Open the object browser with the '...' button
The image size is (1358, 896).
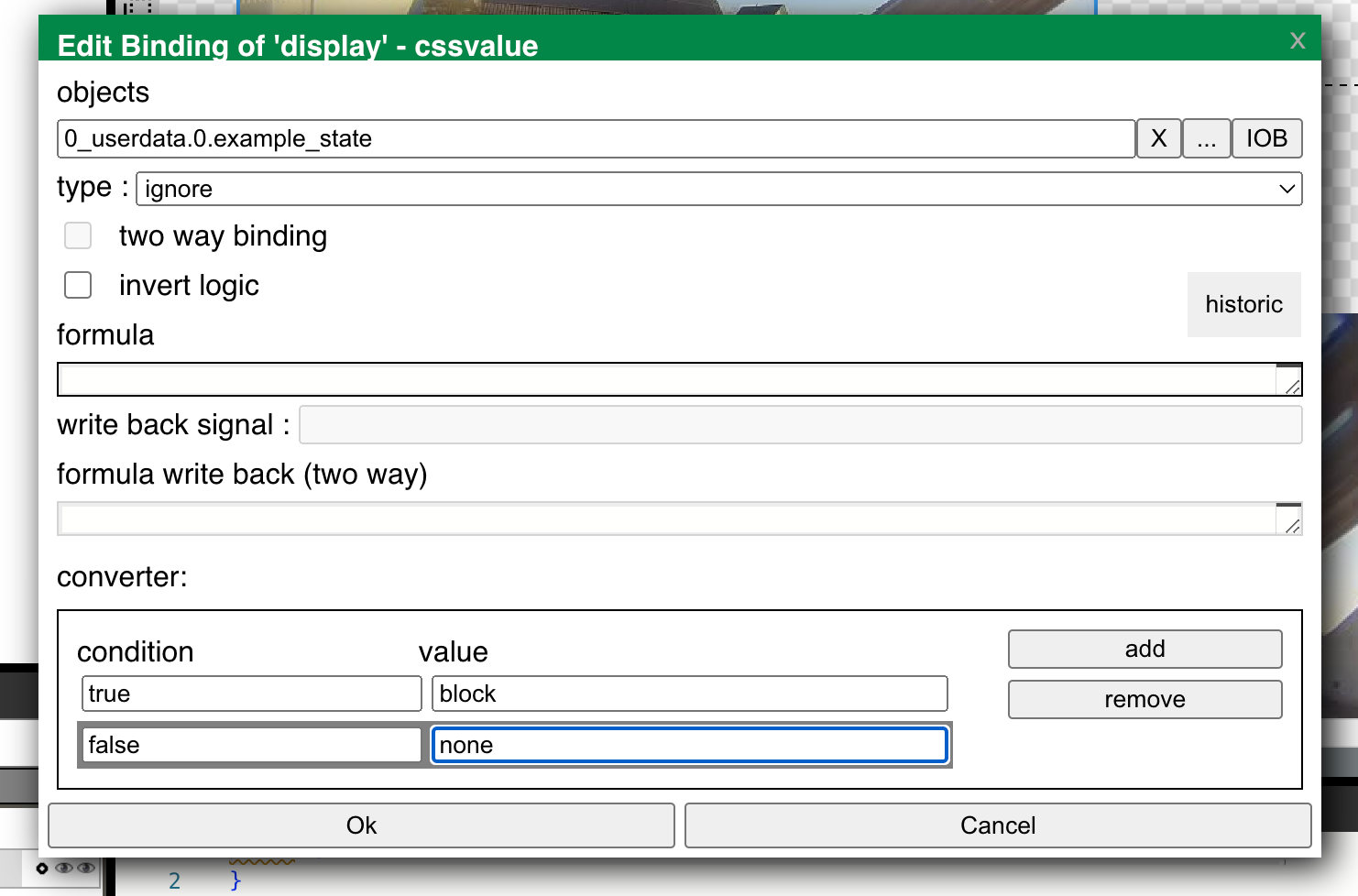(x=1207, y=138)
